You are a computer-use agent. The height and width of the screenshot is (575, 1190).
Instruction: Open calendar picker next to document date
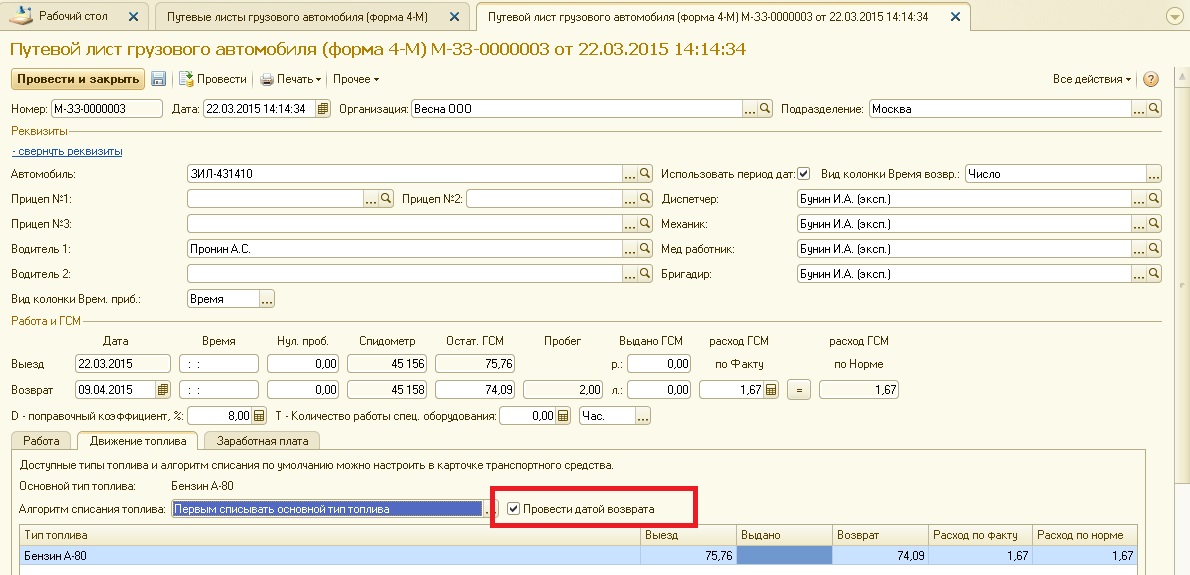coord(323,108)
